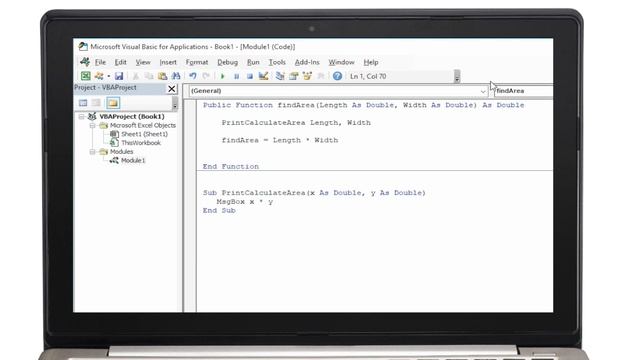Image resolution: width=640 pixels, height=360 pixels.
Task: Collapse the Modules folder
Action: click(93, 151)
